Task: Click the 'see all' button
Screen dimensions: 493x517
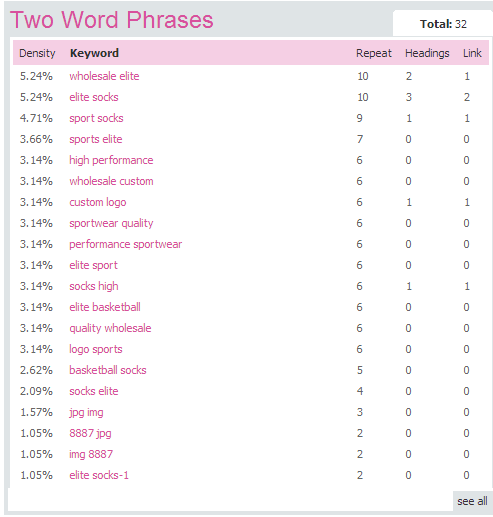Action: click(472, 501)
